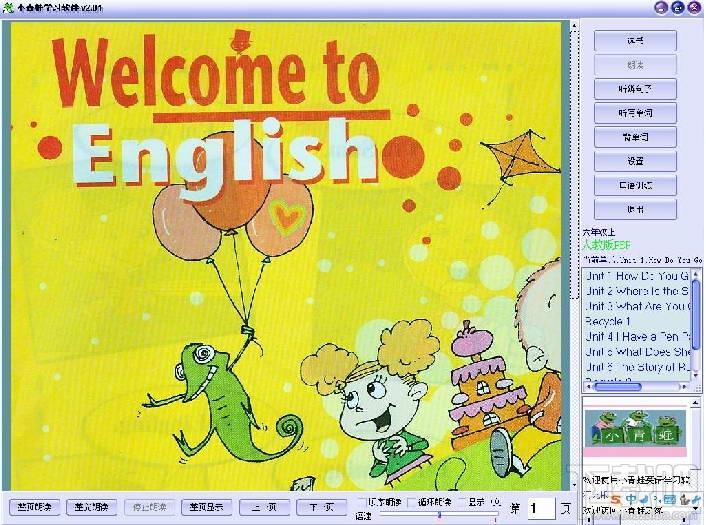Click the 语速 speed slider handle
The width and height of the screenshot is (706, 525).
(x=439, y=514)
